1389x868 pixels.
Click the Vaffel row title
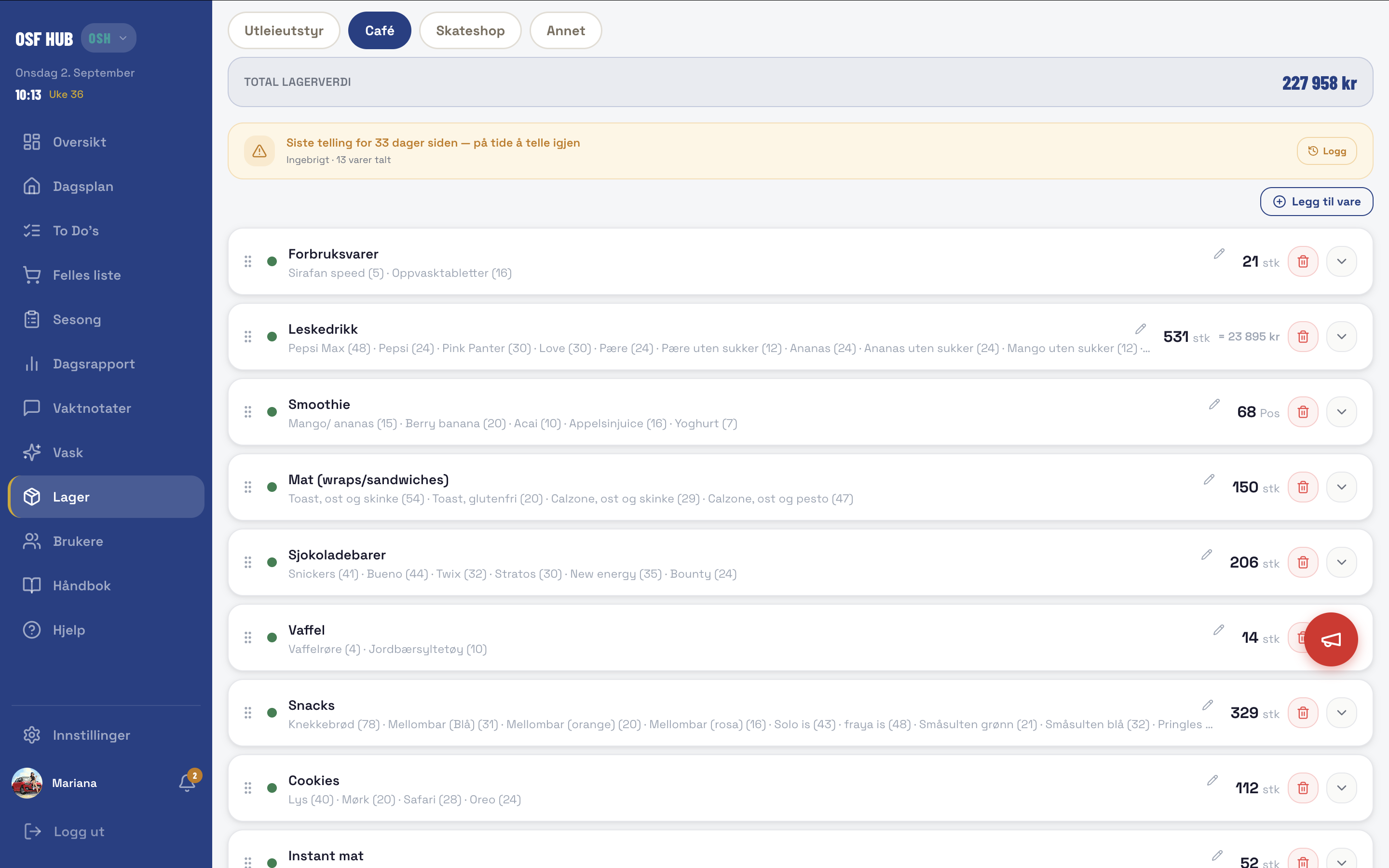307,630
